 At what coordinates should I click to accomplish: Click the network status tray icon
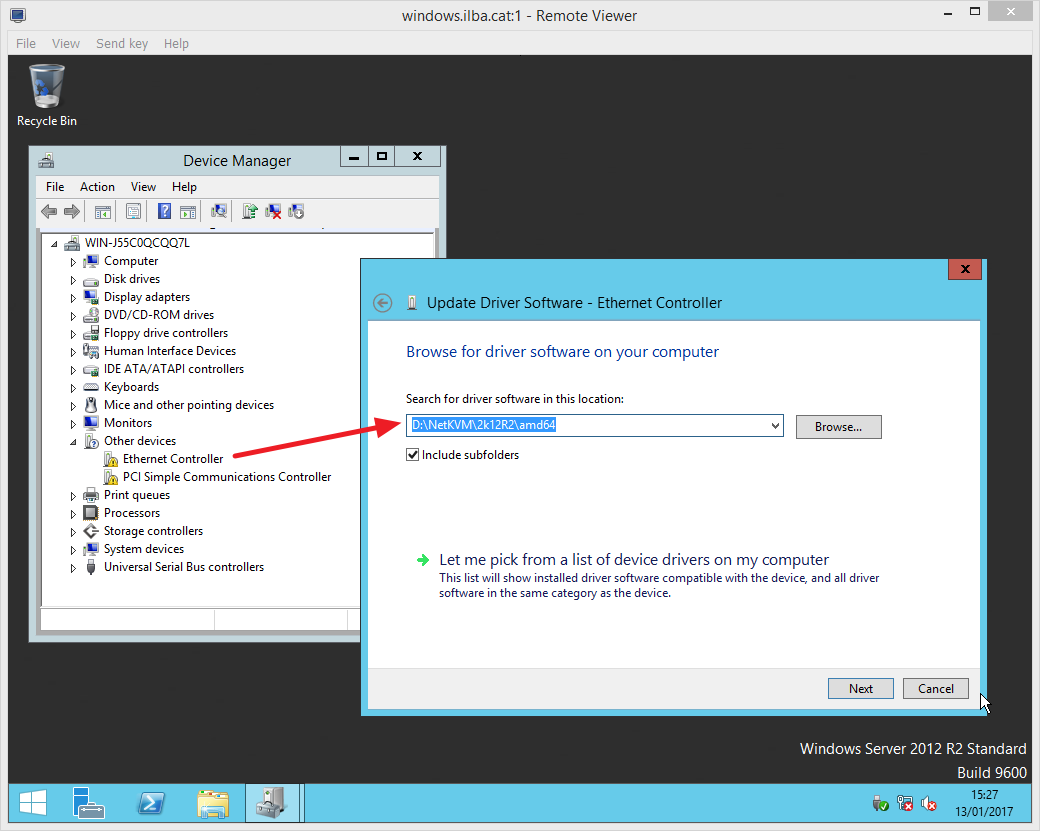click(905, 803)
